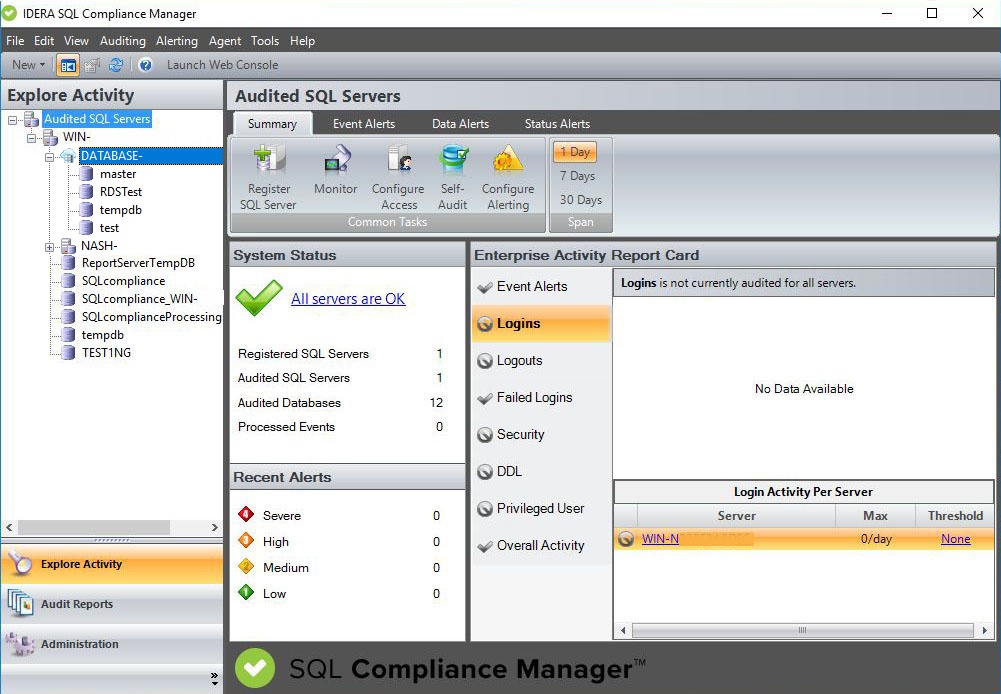Click the master database icon

pos(87,174)
